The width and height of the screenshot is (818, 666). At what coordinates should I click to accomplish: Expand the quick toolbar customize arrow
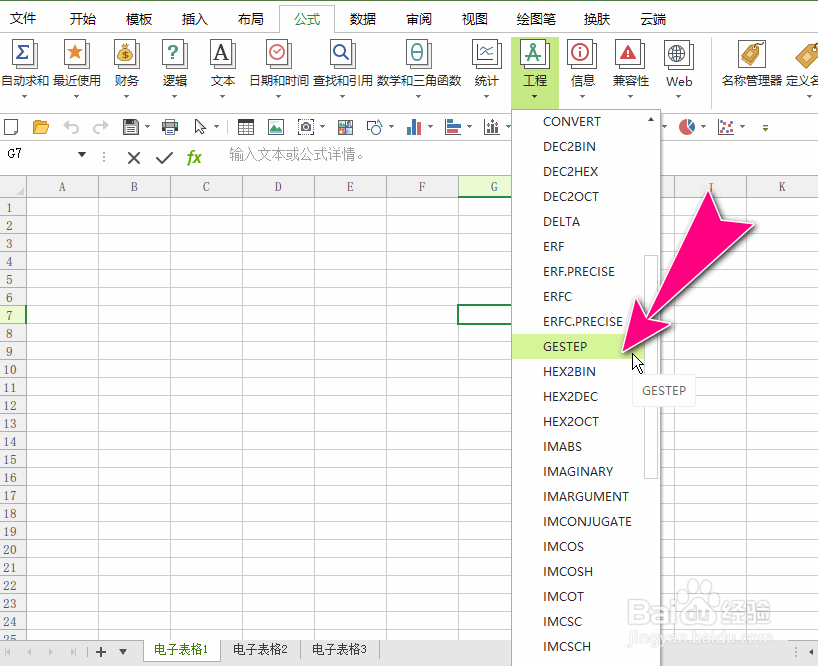(765, 127)
